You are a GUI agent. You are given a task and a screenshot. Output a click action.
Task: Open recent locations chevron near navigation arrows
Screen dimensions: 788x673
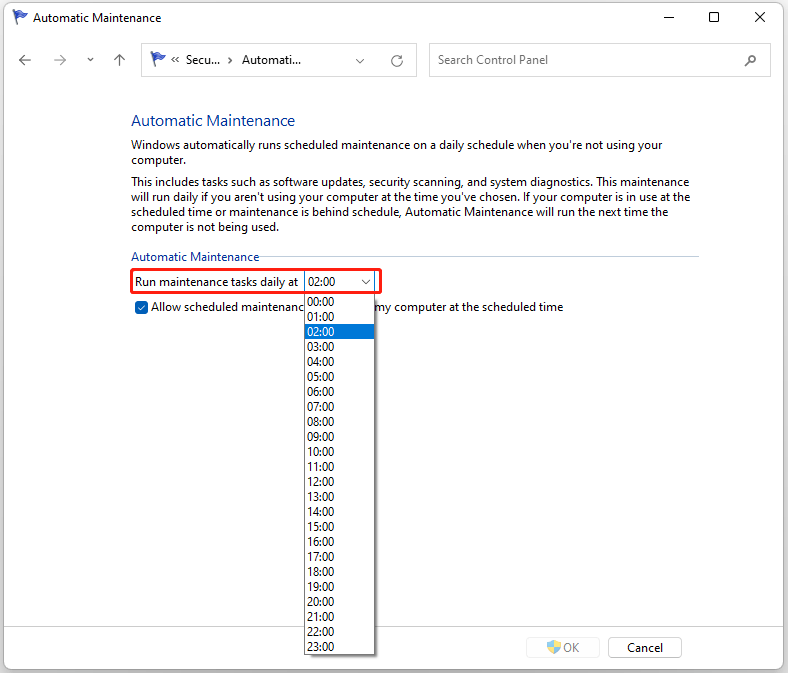[90, 60]
